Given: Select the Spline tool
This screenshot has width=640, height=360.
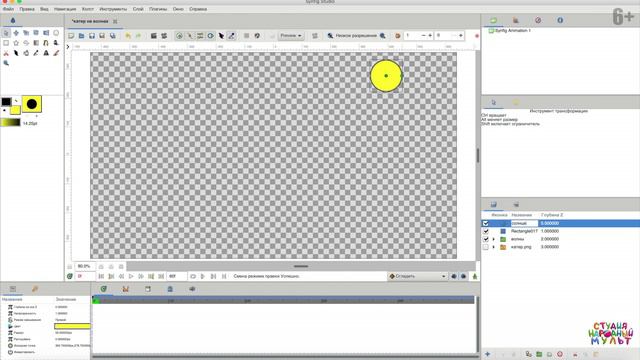Looking at the screenshot, I should (46, 43).
